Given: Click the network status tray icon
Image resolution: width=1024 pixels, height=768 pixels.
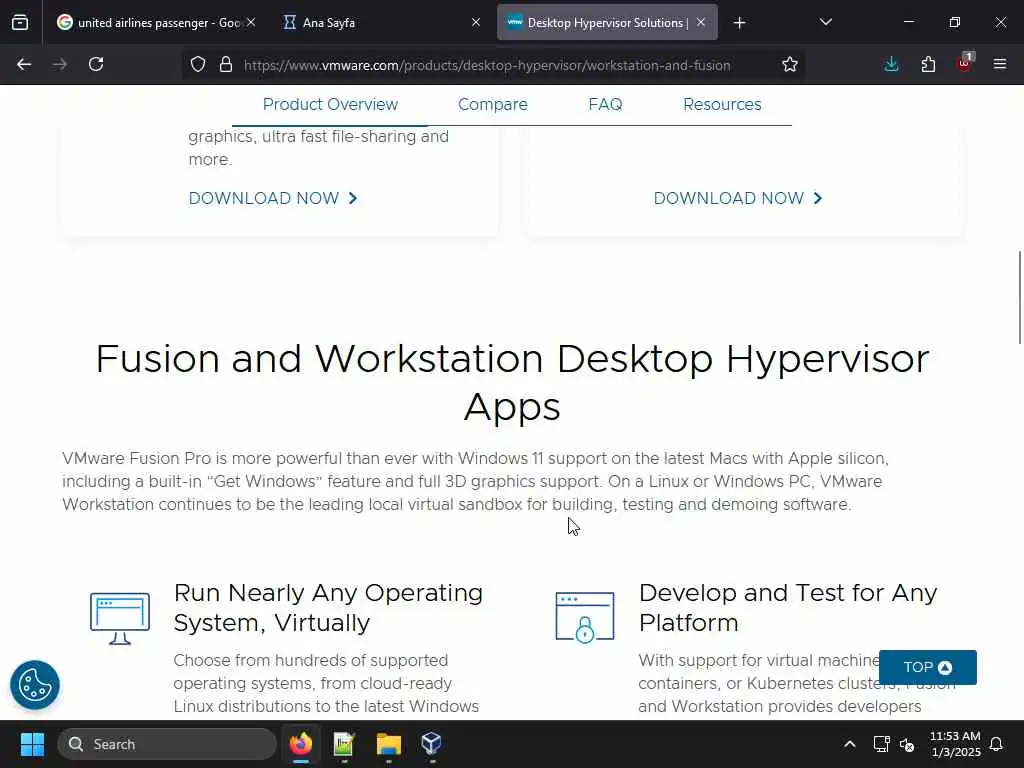Looking at the screenshot, I should [x=882, y=744].
